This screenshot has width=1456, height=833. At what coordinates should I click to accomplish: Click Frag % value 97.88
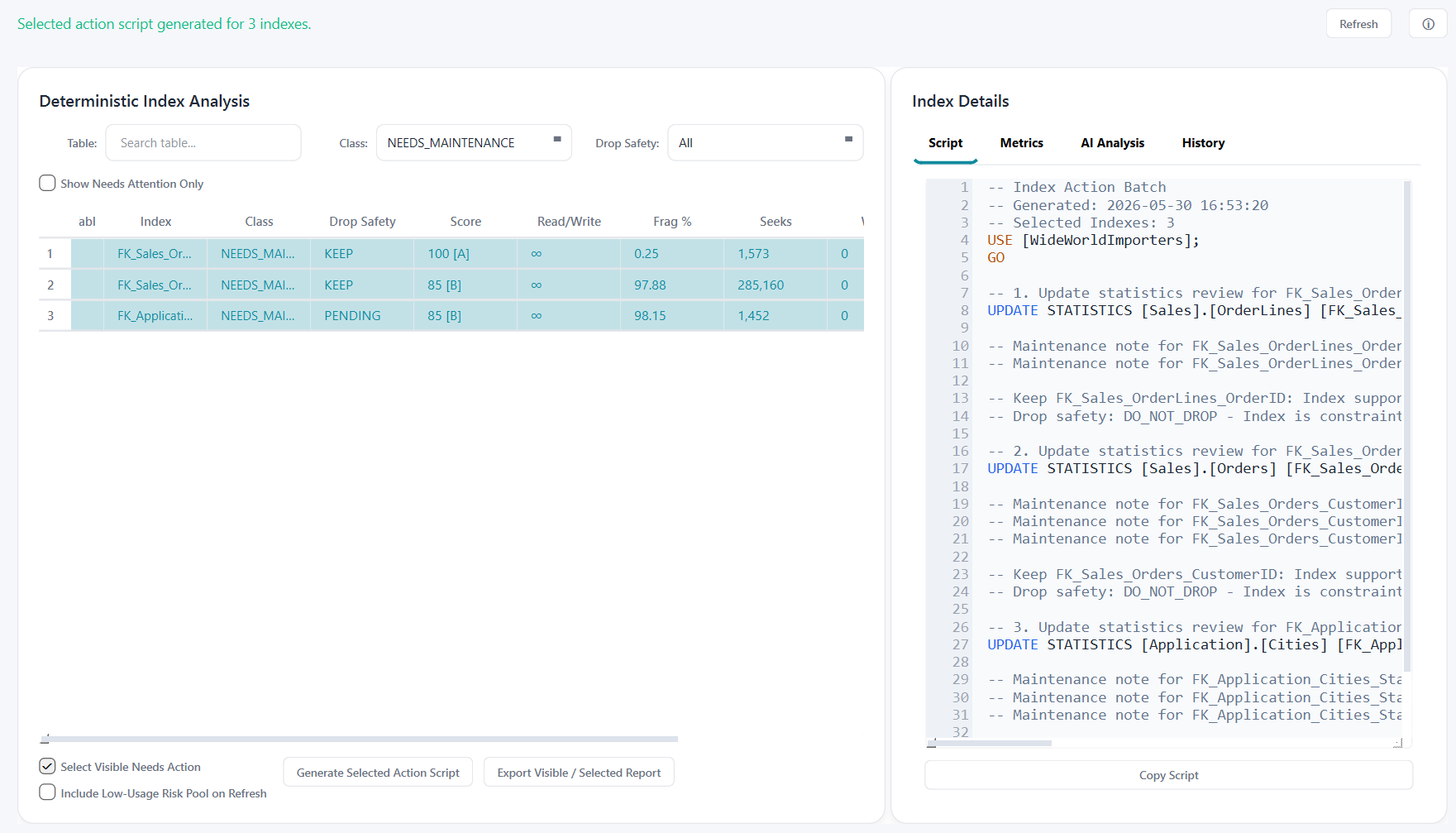[672, 285]
